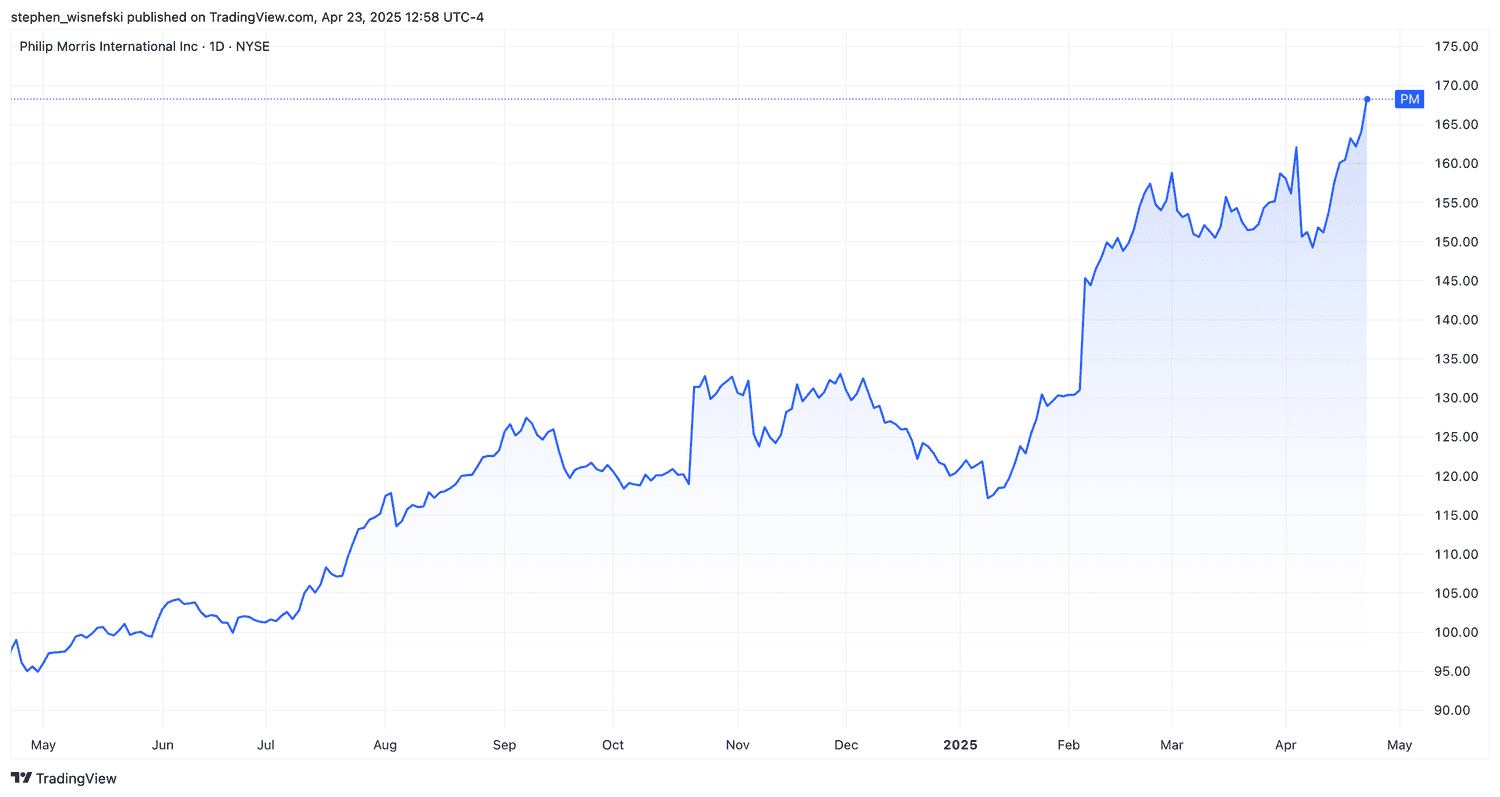This screenshot has height=797, width=1500.
Task: Click the 175.00 price axis label
Action: click(x=1454, y=46)
